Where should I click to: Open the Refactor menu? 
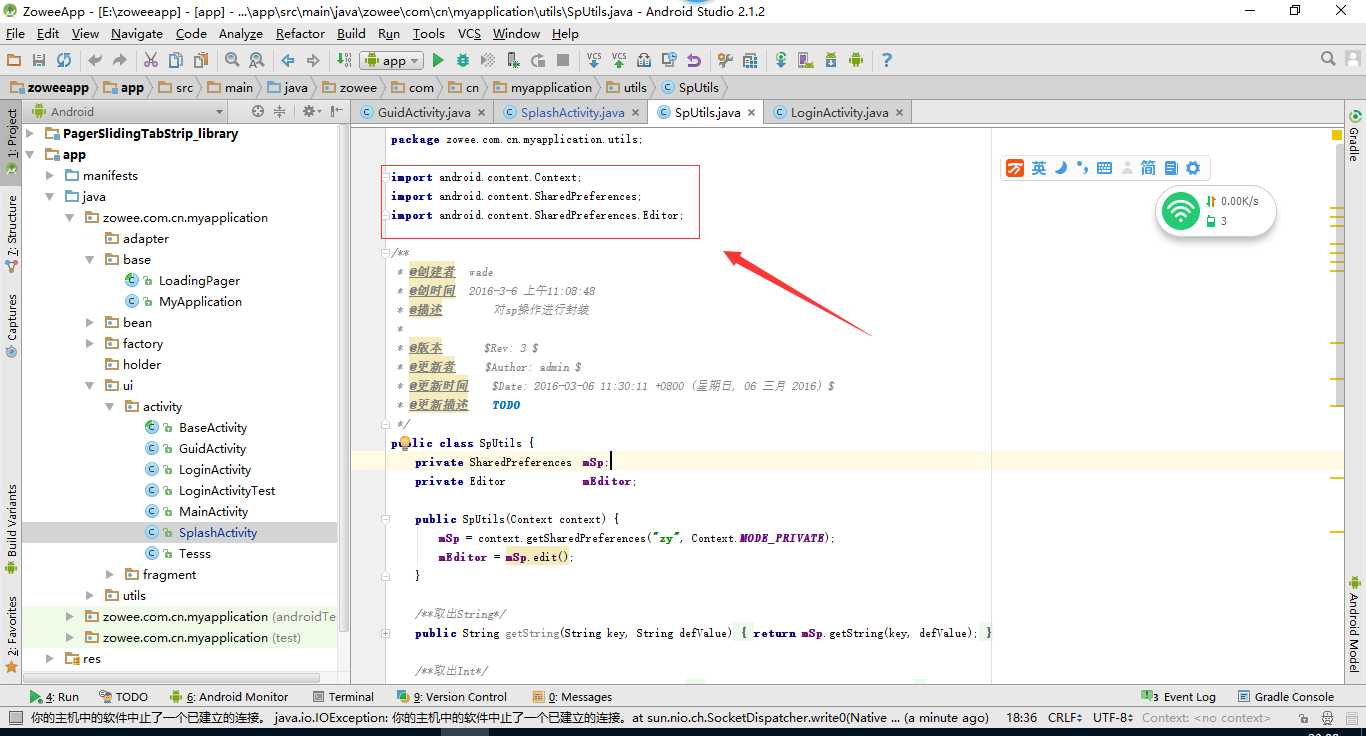[300, 33]
